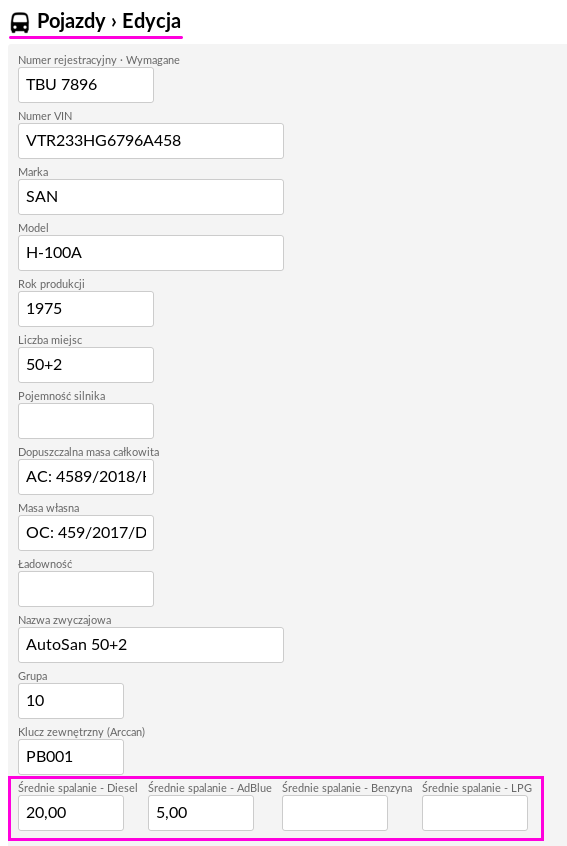Click the Dopuszczalna masa całkowita input

coord(86,477)
